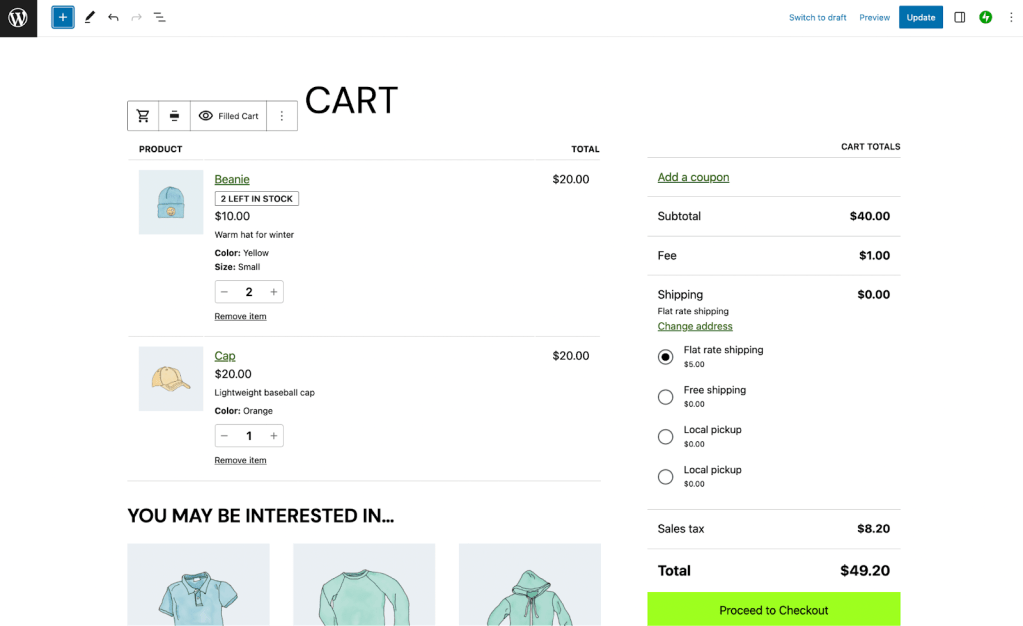Click the Update button
Screen dimensions: 1023x626
(920, 17)
